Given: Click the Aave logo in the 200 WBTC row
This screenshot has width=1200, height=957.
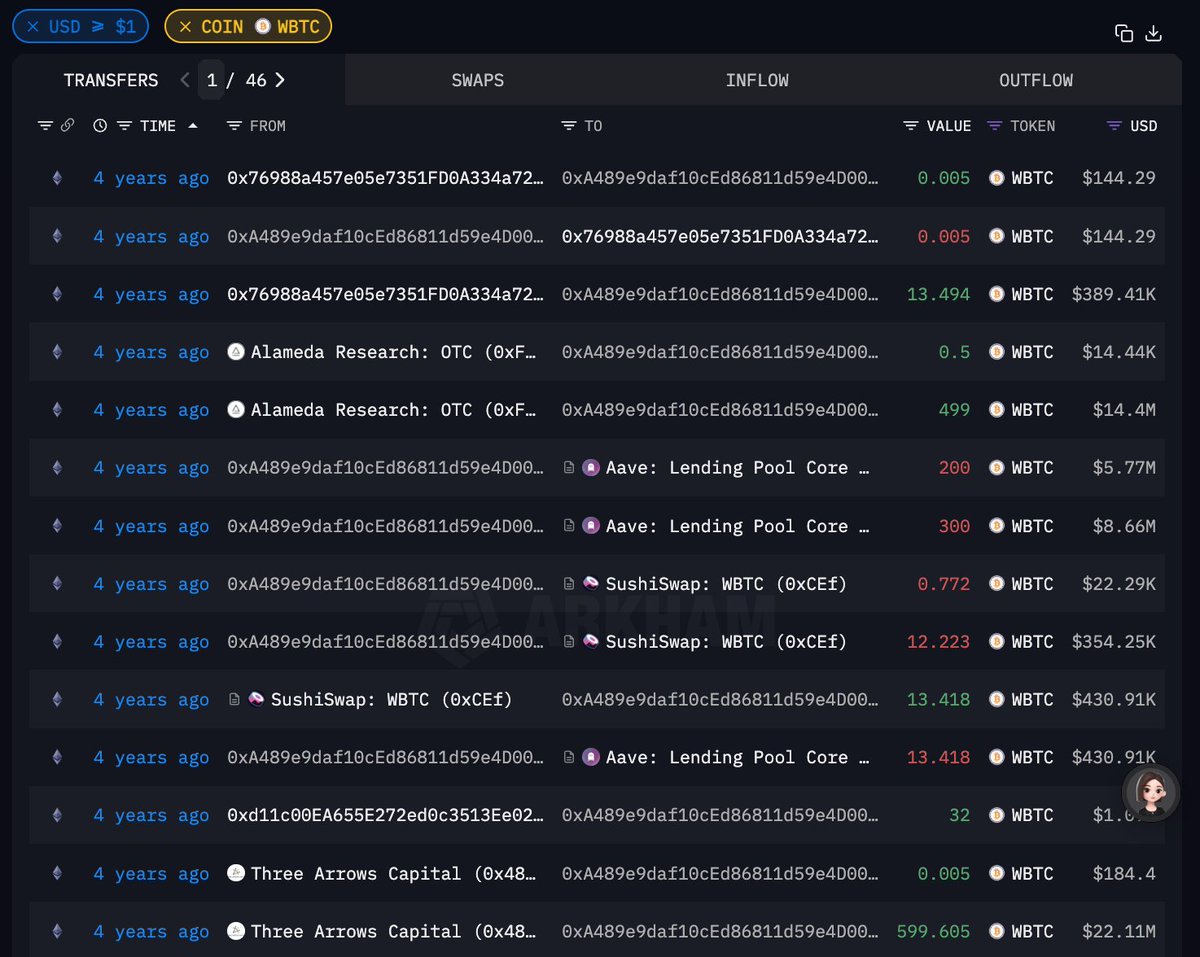Looking at the screenshot, I should pos(591,468).
